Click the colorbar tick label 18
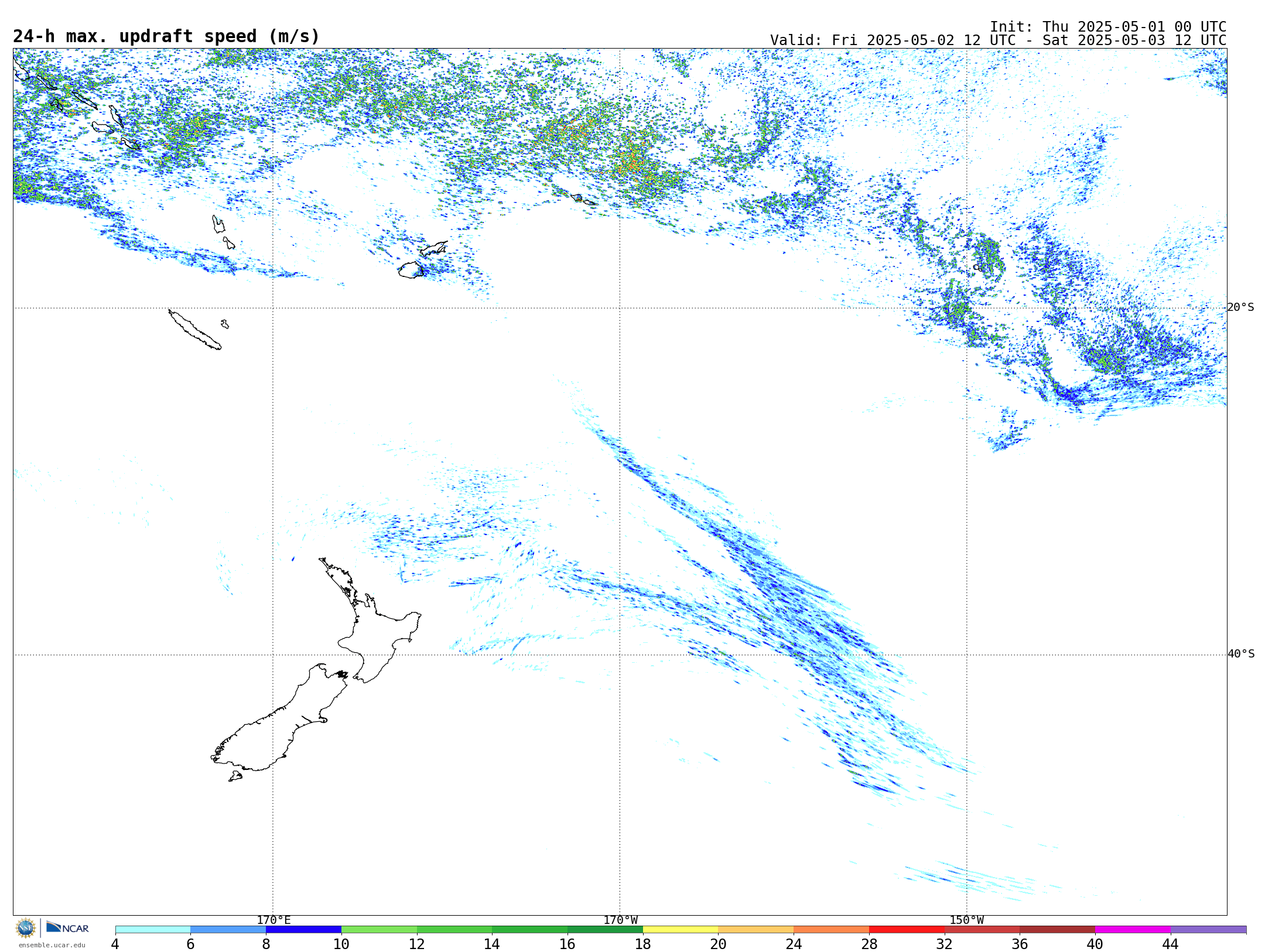Image resolution: width=1265 pixels, height=952 pixels. click(642, 944)
